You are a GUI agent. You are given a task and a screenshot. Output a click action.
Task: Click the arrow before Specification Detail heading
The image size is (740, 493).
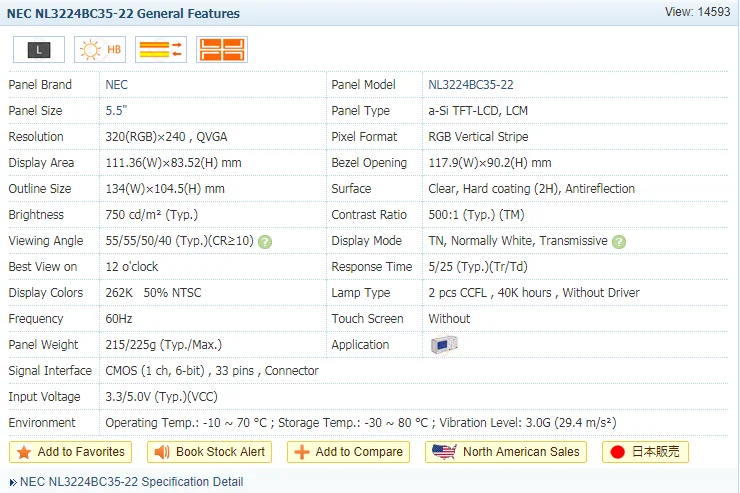point(13,483)
